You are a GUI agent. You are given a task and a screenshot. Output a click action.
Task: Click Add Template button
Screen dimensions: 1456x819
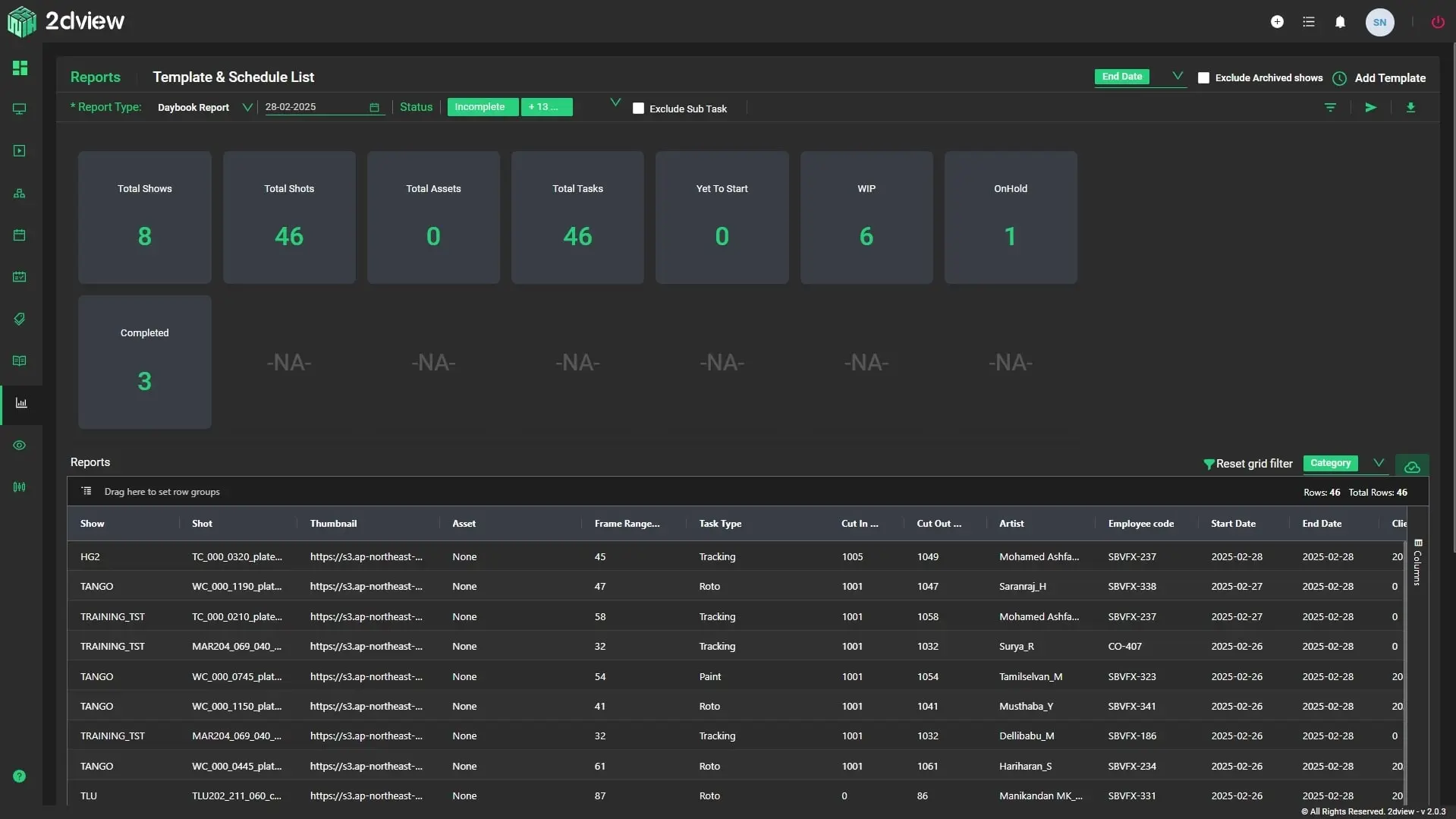point(1389,78)
